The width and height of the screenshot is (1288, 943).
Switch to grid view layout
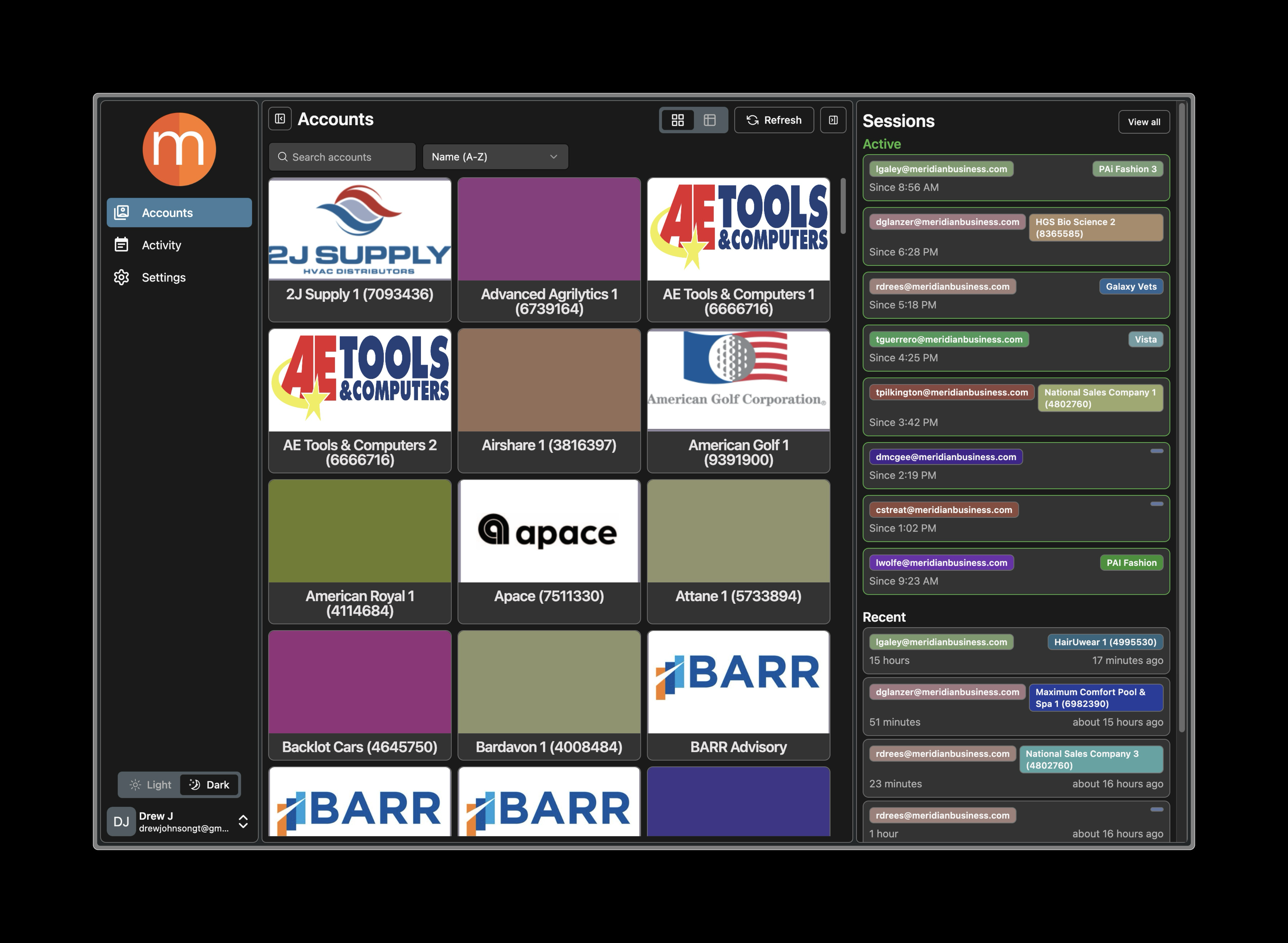(677, 120)
